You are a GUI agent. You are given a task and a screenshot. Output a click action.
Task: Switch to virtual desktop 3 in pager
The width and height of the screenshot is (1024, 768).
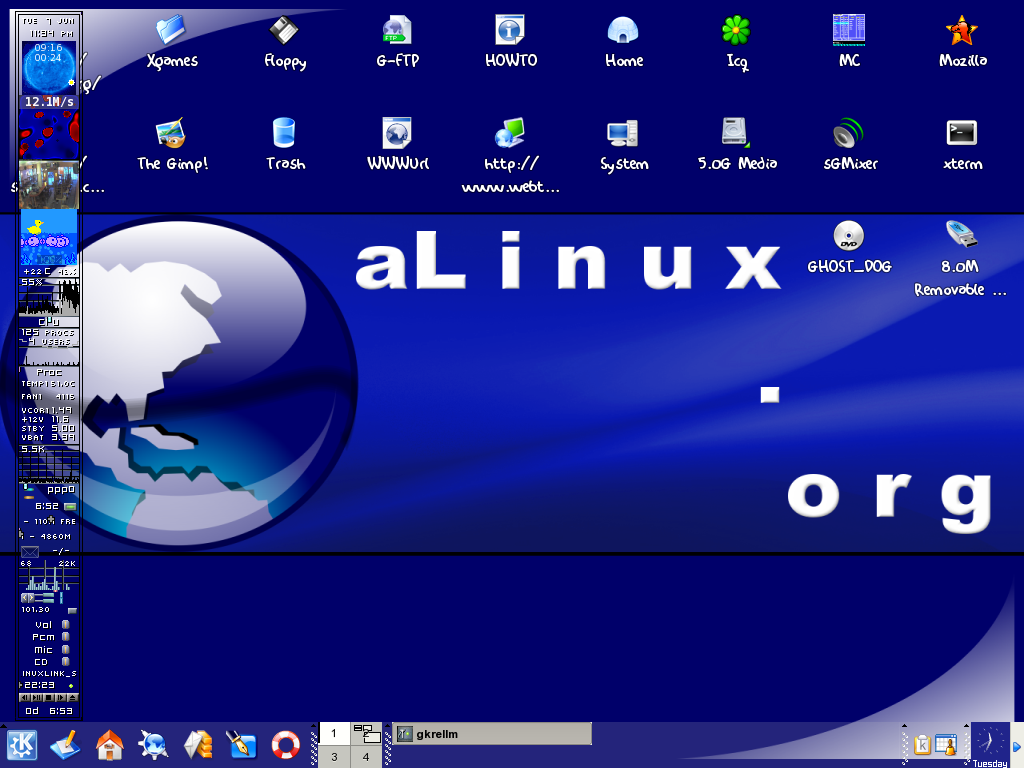tap(334, 757)
